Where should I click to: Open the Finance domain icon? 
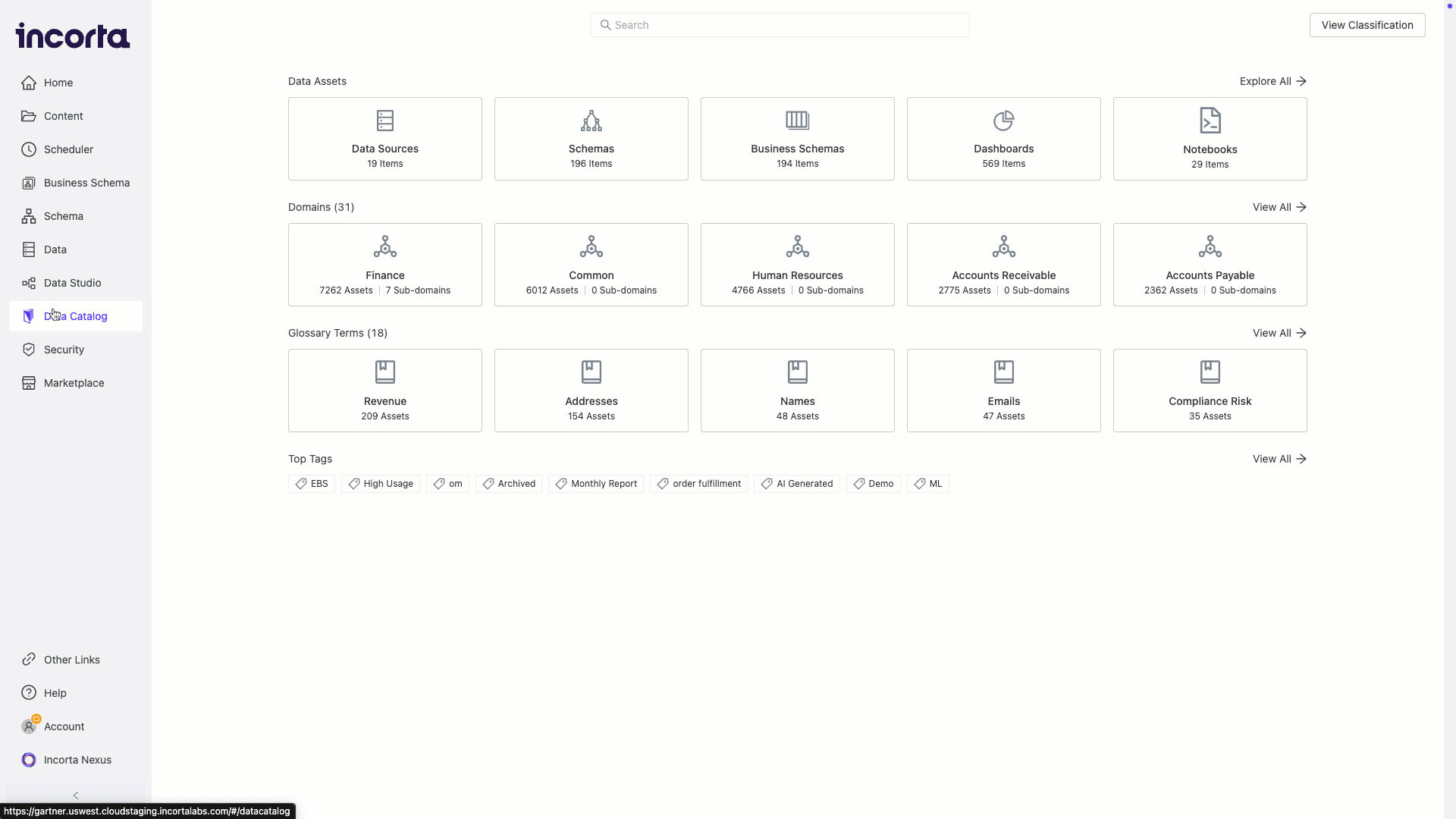click(385, 246)
